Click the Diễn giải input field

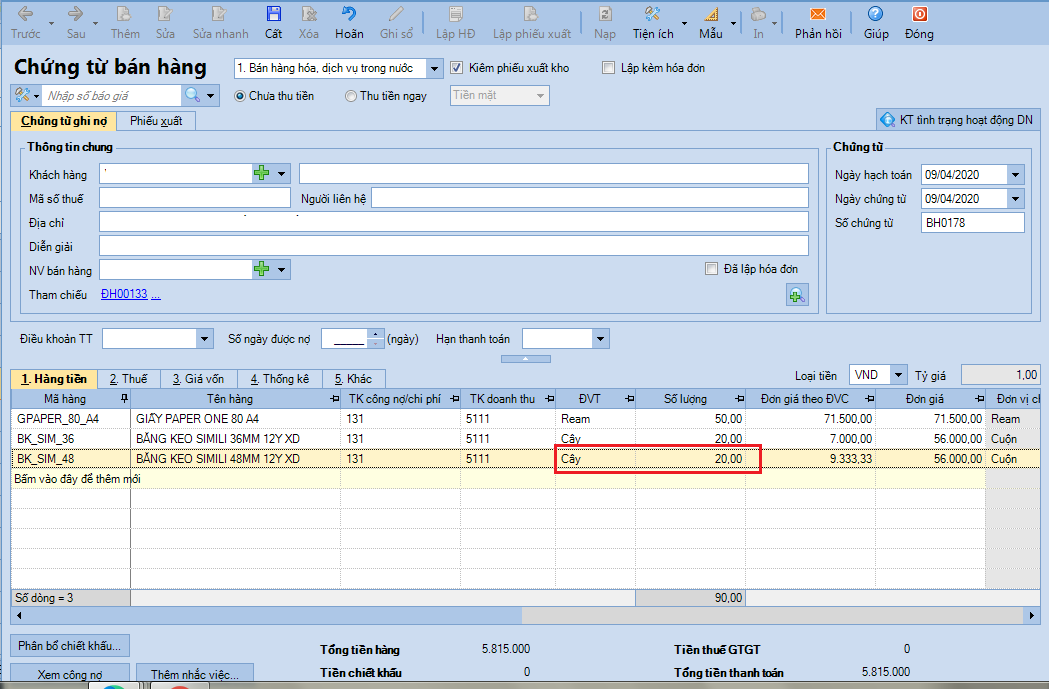[453, 246]
